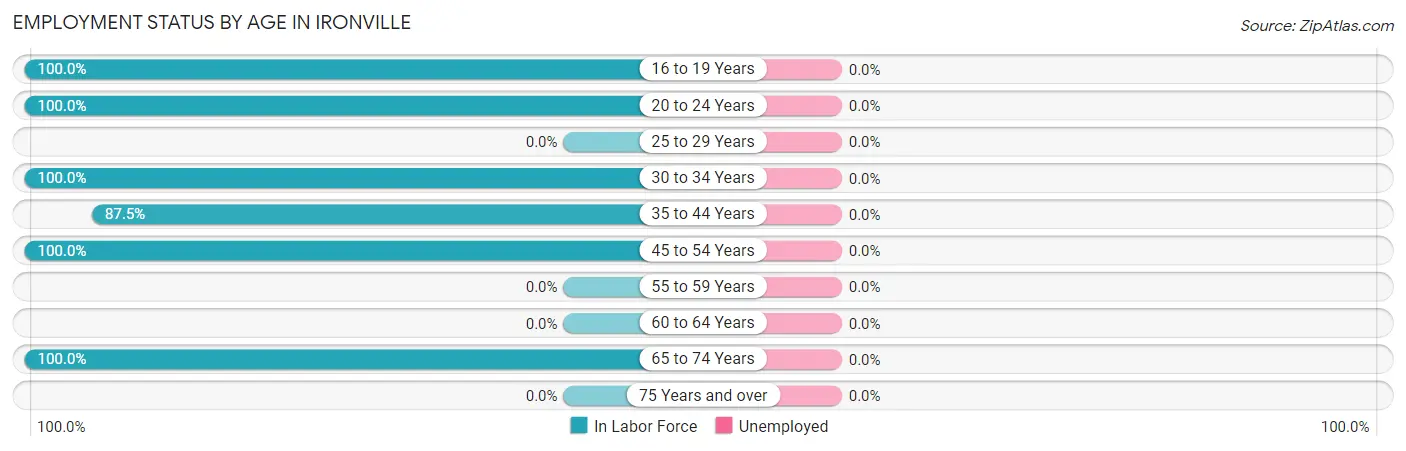The height and width of the screenshot is (451, 1406).
Task: Click the 25 to 29 Years category
Action: click(703, 141)
